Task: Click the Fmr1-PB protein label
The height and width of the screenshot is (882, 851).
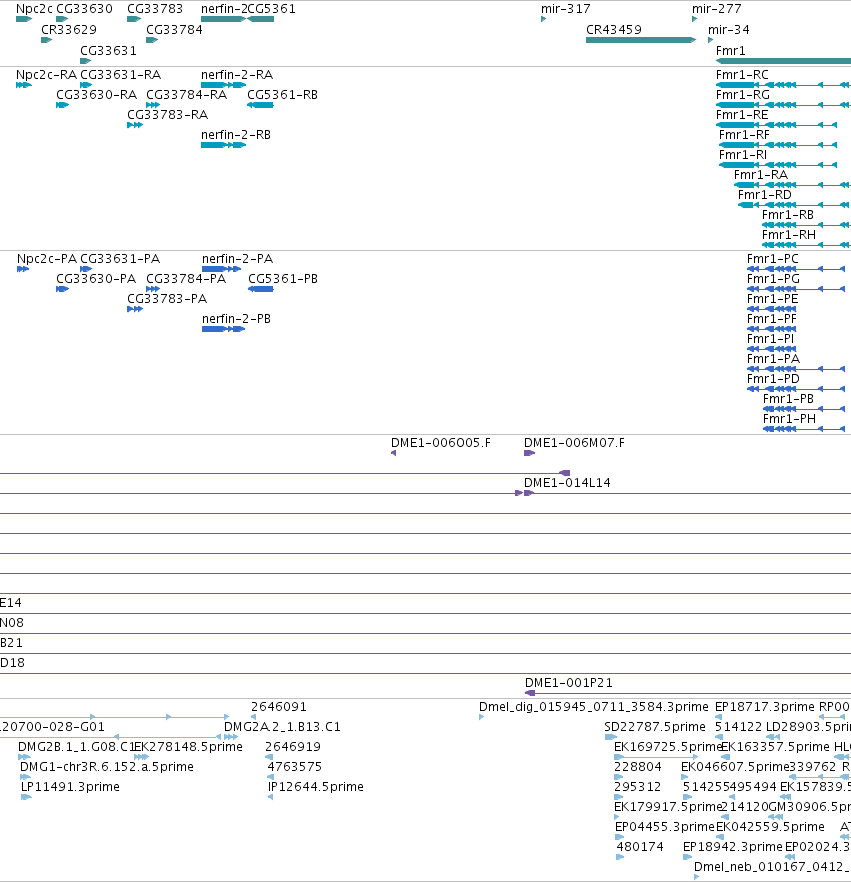Action: pyautogui.click(x=788, y=399)
